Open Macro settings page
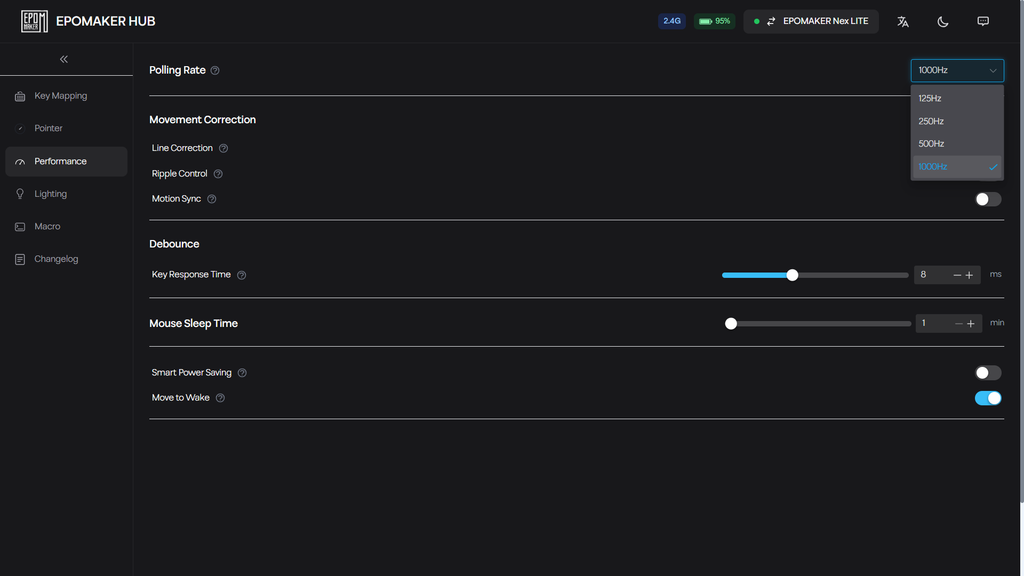Image resolution: width=1024 pixels, height=576 pixels. (x=66, y=227)
